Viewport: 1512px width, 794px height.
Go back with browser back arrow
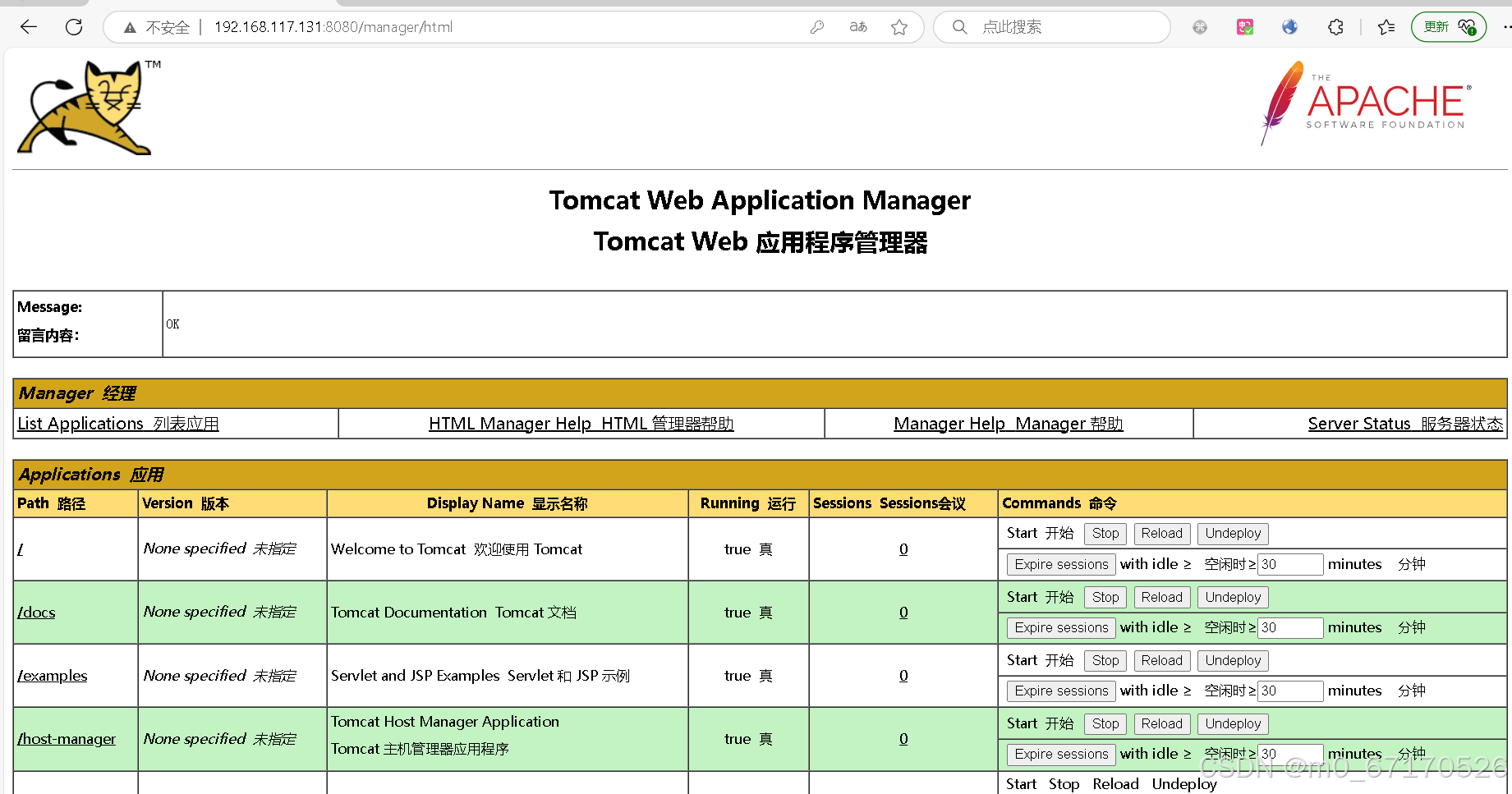(29, 27)
